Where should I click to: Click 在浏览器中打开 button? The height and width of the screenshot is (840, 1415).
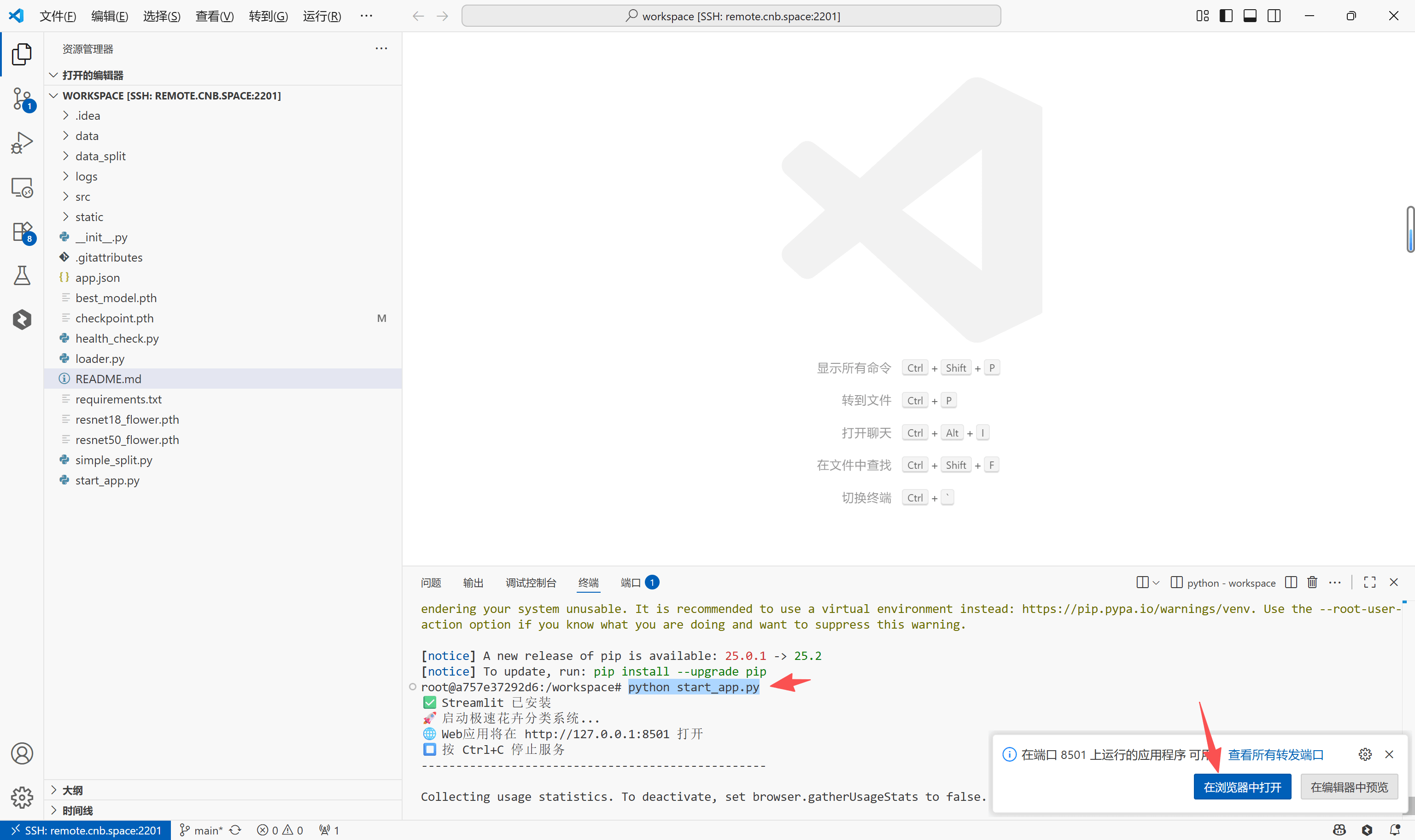1242,787
